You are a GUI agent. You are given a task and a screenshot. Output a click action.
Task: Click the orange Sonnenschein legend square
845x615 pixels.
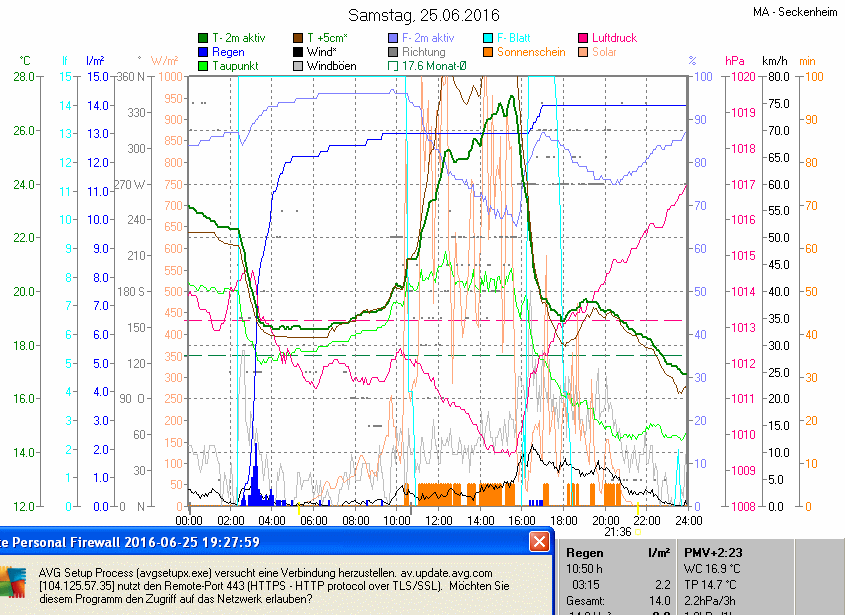(x=488, y=52)
